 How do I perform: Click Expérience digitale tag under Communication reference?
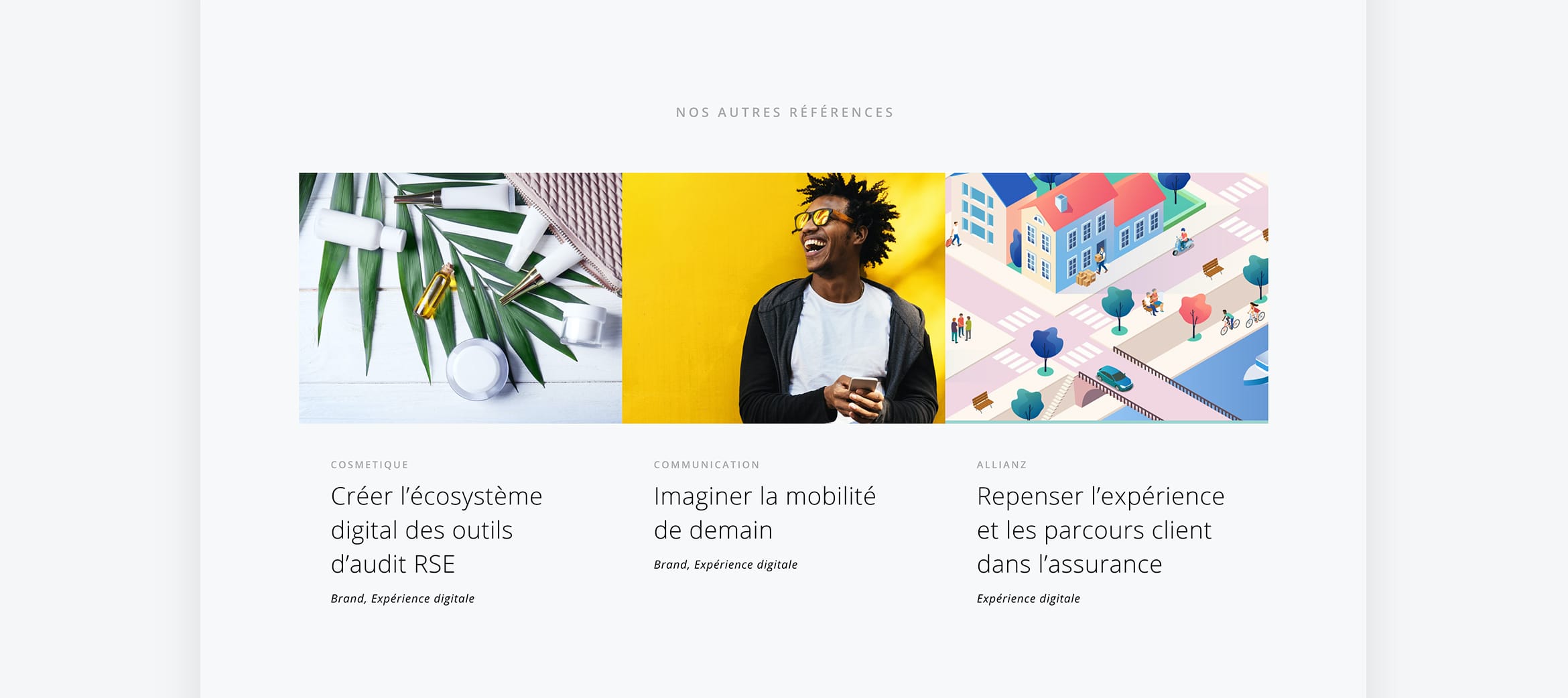tap(746, 565)
